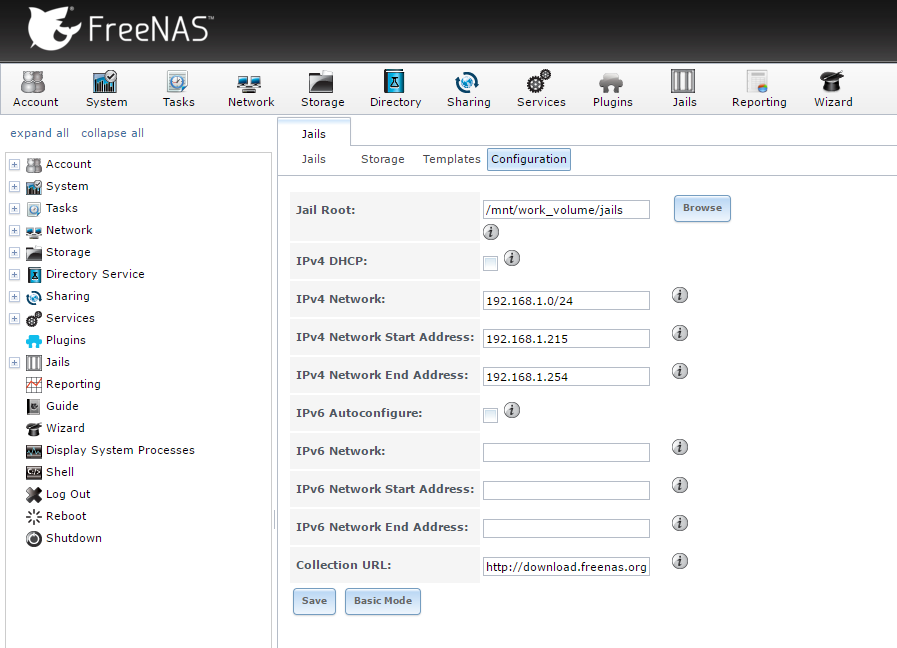Viewport: 897px width, 648px height.
Task: Save the jail configuration
Action: click(x=314, y=601)
